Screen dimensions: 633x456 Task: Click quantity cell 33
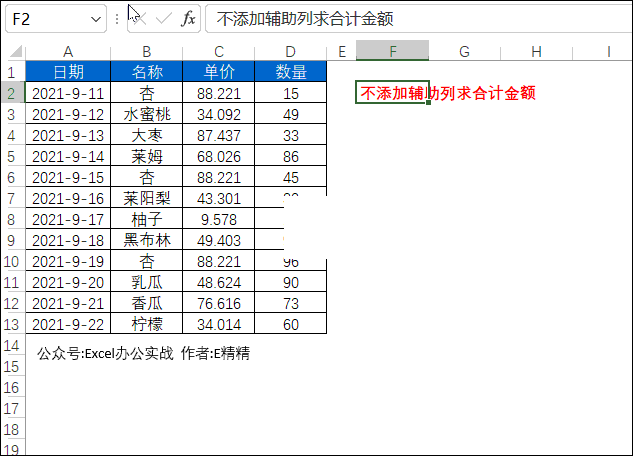click(291, 135)
